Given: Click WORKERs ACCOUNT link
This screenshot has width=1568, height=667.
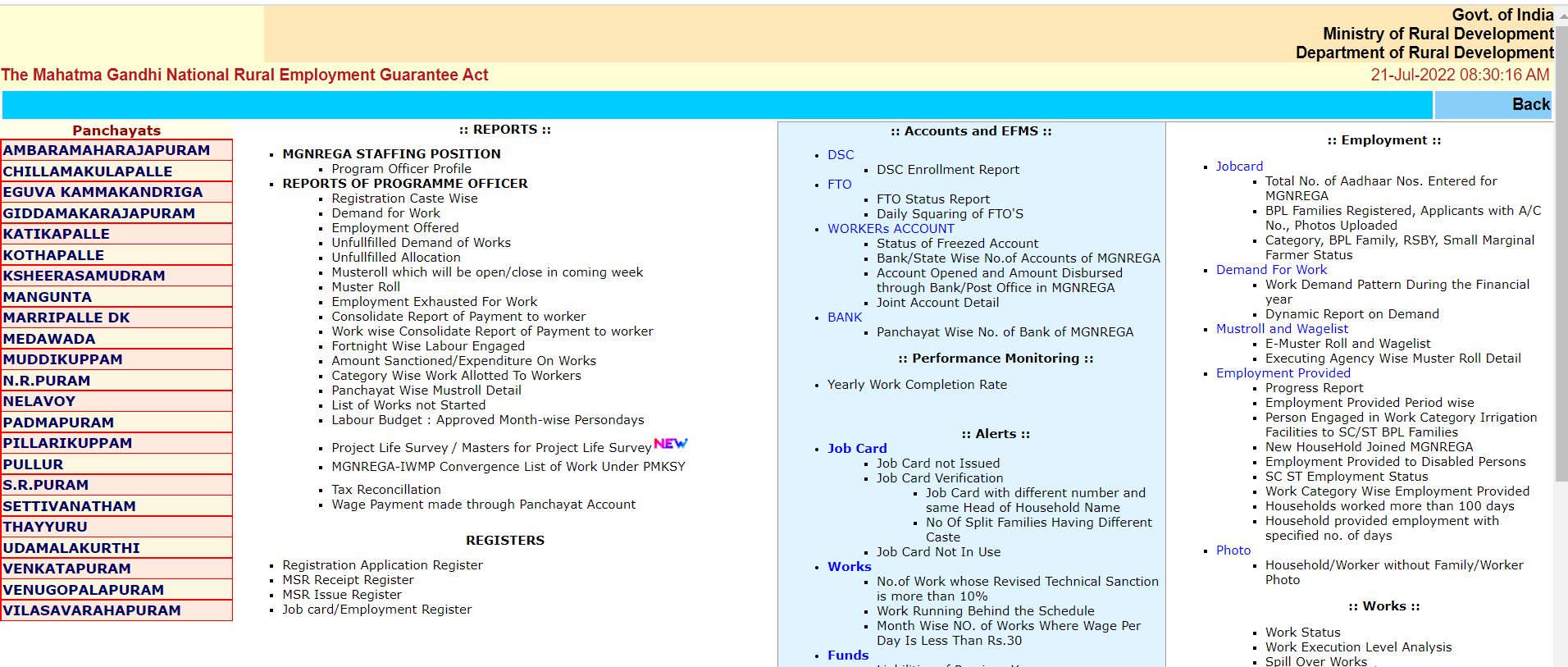Looking at the screenshot, I should tap(891, 229).
